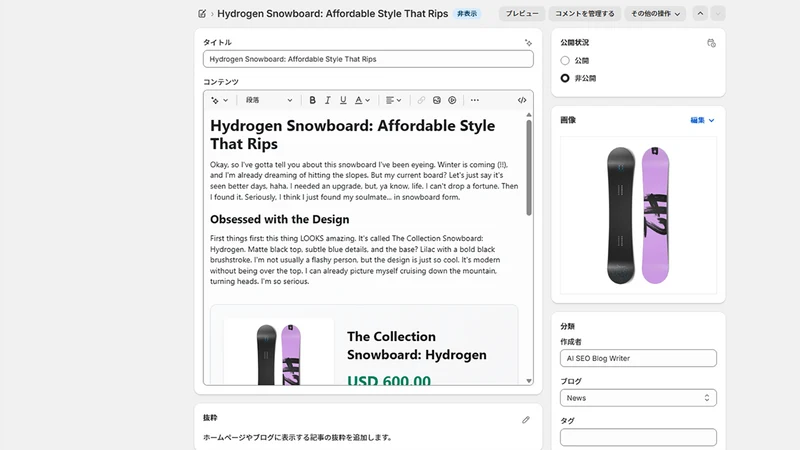Click the 'Obsessed with the Design' heading

point(280,219)
